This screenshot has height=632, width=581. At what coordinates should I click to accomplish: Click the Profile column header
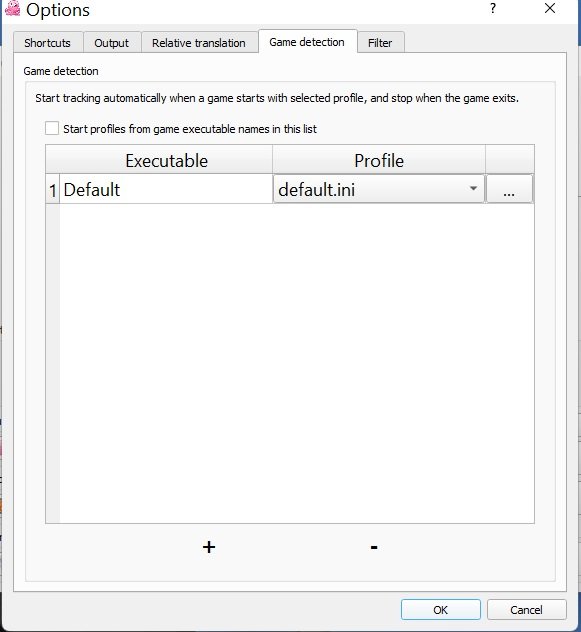[x=379, y=160]
